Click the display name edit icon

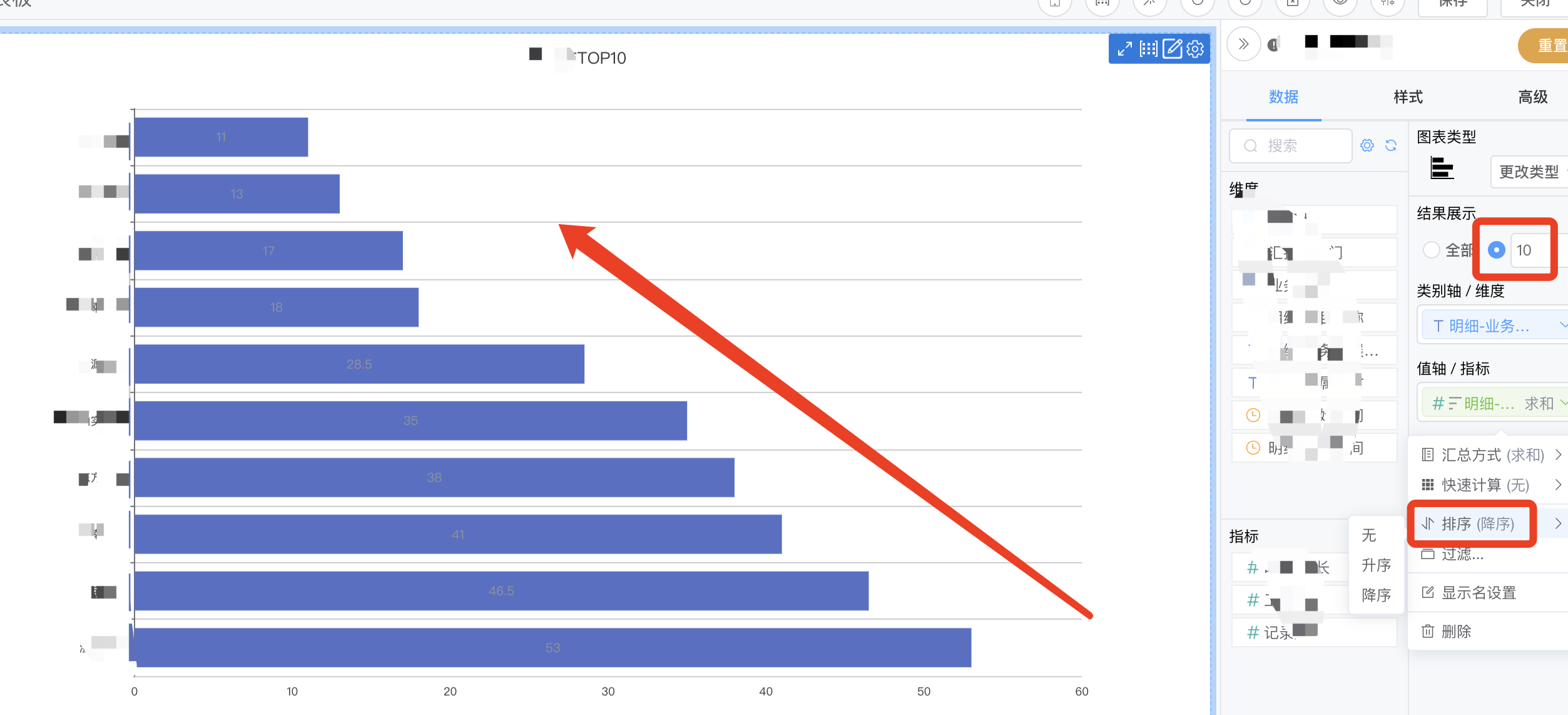[1428, 592]
